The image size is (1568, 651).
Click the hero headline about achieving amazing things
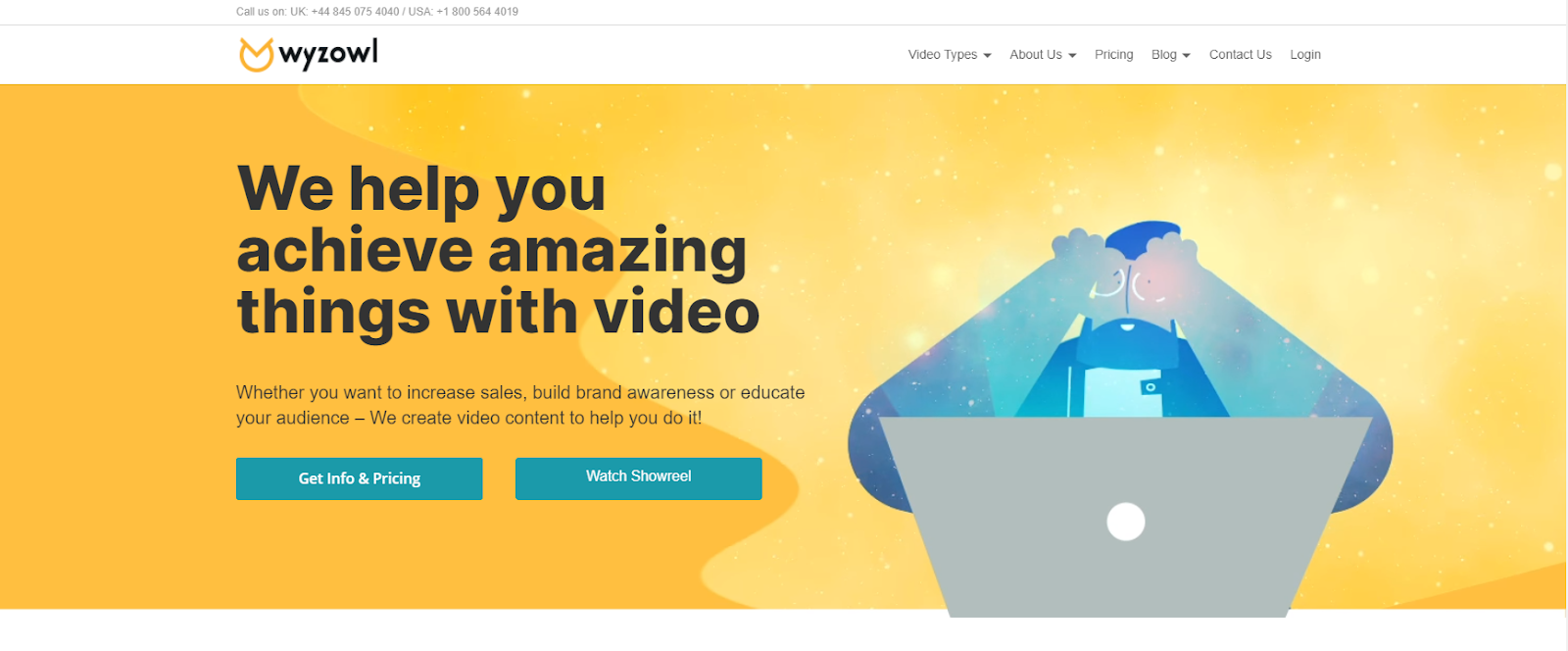(498, 250)
